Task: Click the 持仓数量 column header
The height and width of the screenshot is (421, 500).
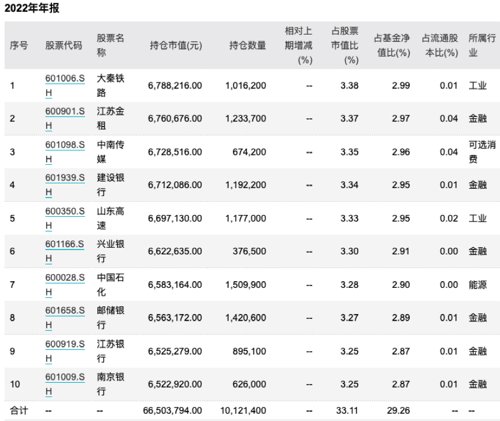Action: [x=247, y=45]
